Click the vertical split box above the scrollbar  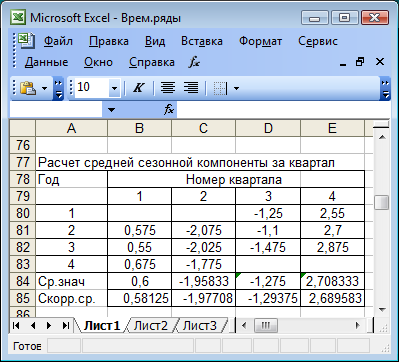pos(381,125)
